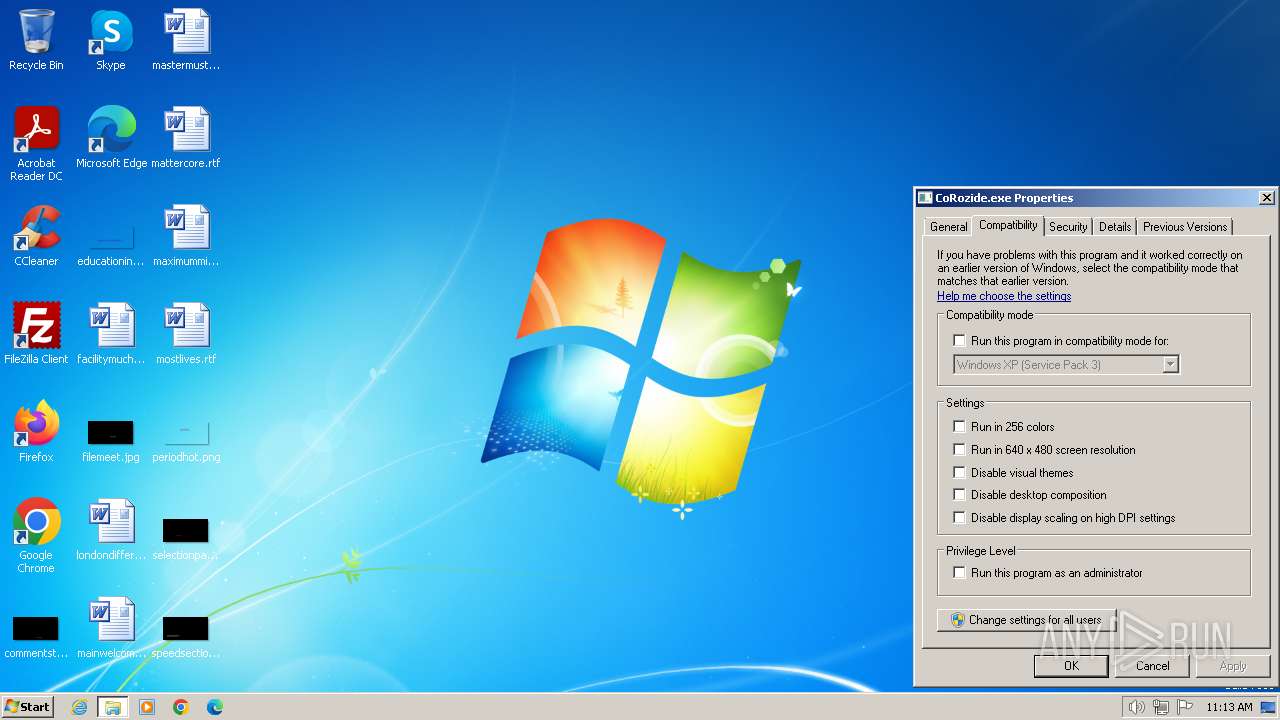Launch FileZilla Client shortcut
Image resolution: width=1280 pixels, height=720 pixels.
point(36,334)
